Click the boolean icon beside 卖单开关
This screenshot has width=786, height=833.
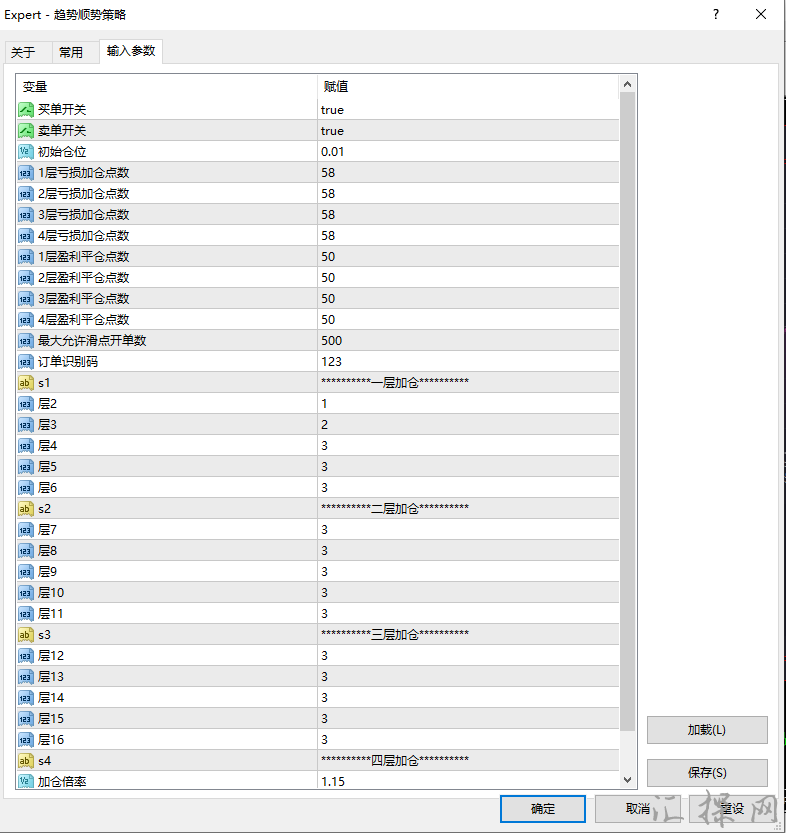[x=26, y=131]
